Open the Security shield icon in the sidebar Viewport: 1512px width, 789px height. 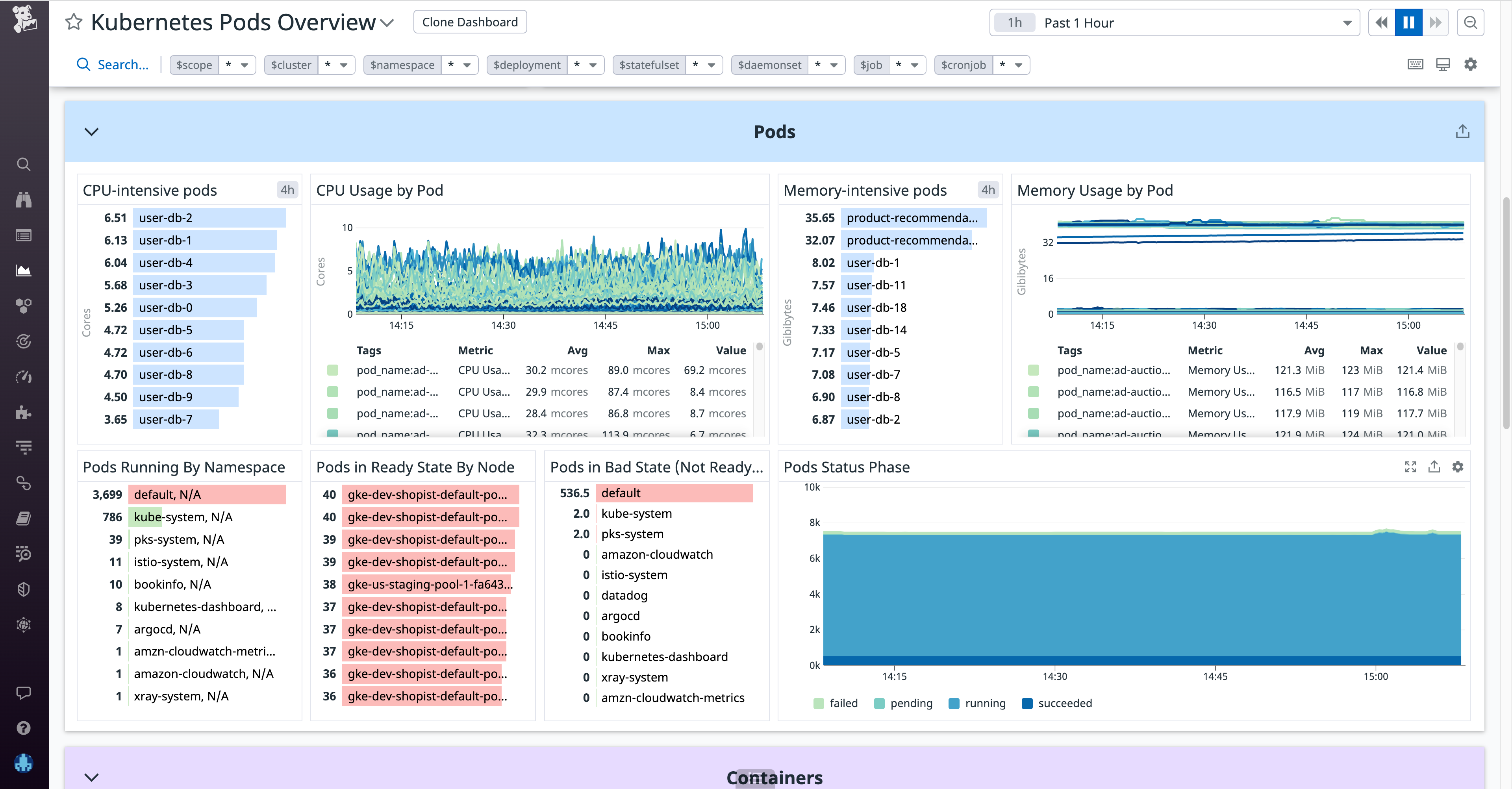coord(24,589)
